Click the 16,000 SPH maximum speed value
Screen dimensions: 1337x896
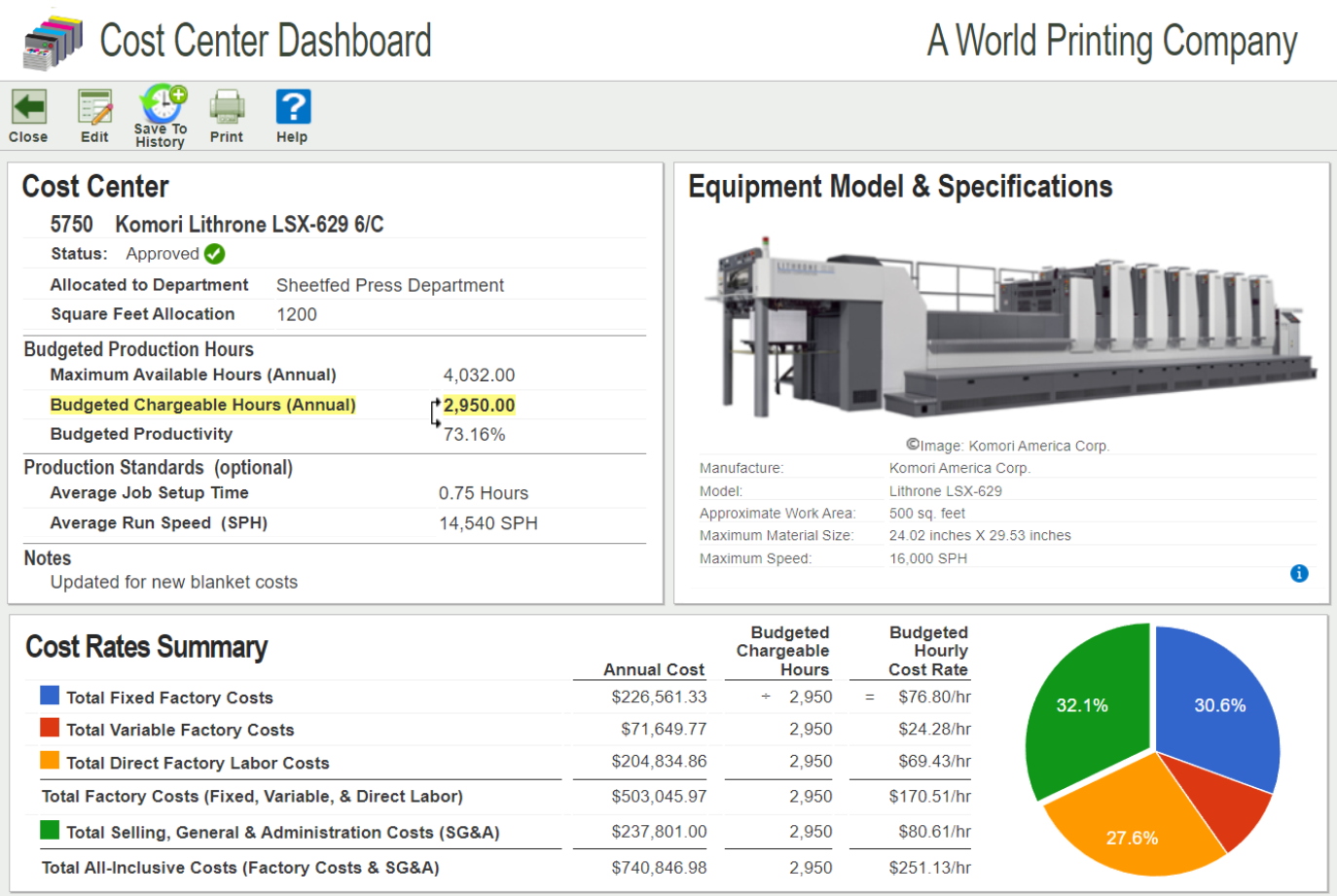(928, 558)
